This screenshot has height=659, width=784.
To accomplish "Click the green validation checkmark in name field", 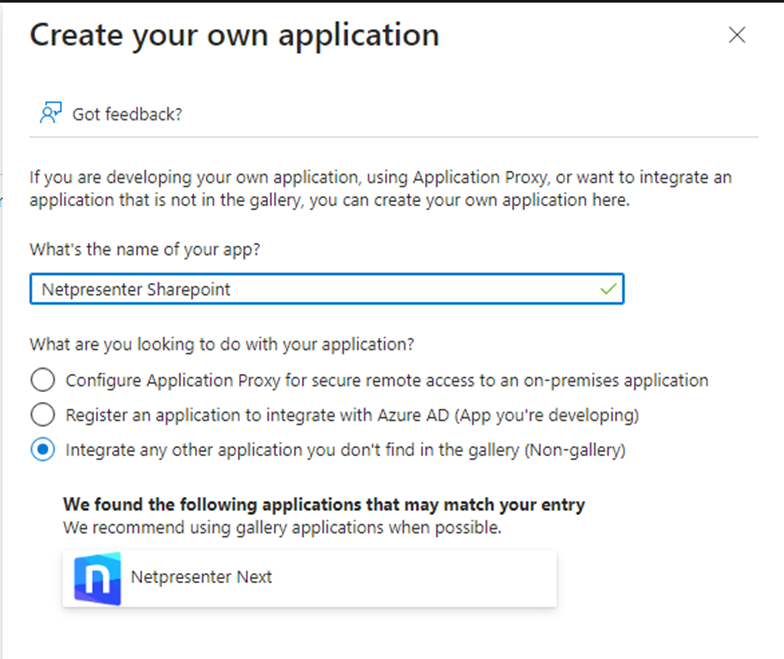I will 608,289.
